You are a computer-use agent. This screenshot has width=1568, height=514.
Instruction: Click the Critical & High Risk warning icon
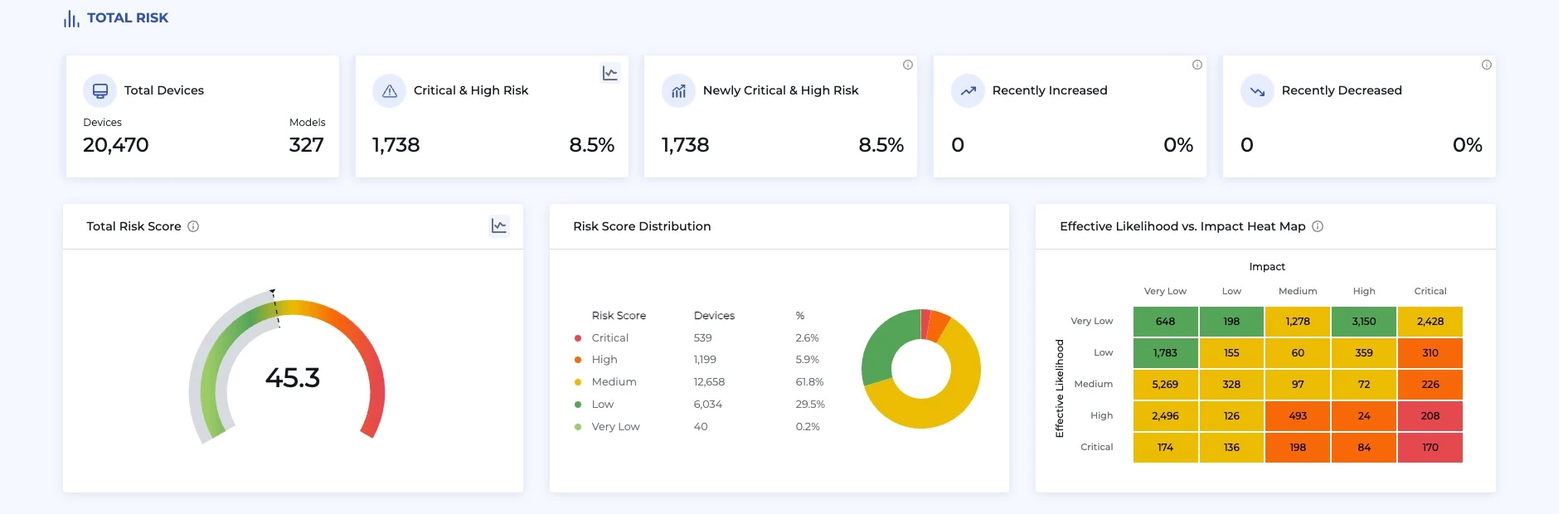390,91
